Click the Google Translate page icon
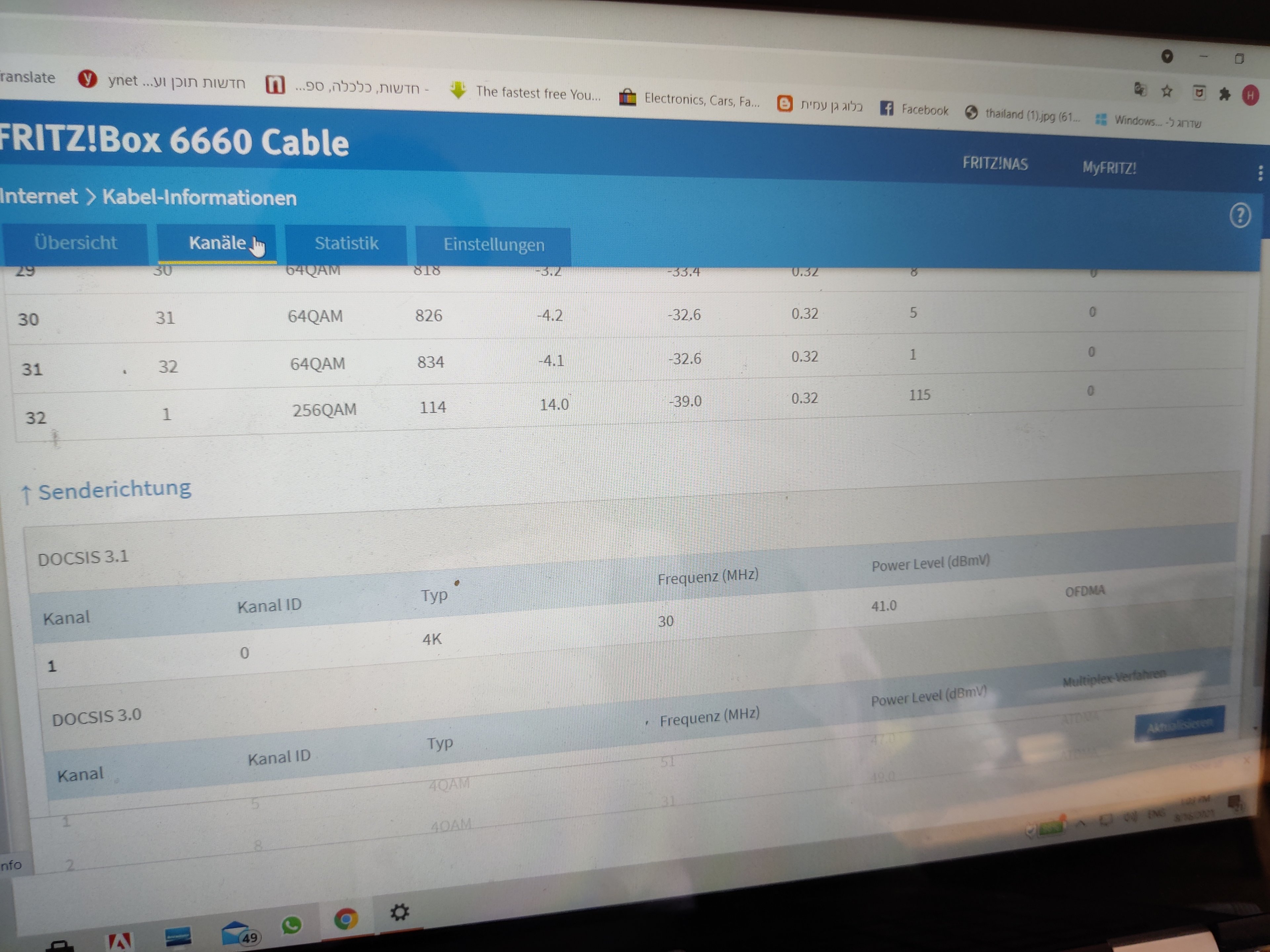1270x952 pixels. [x=1140, y=89]
